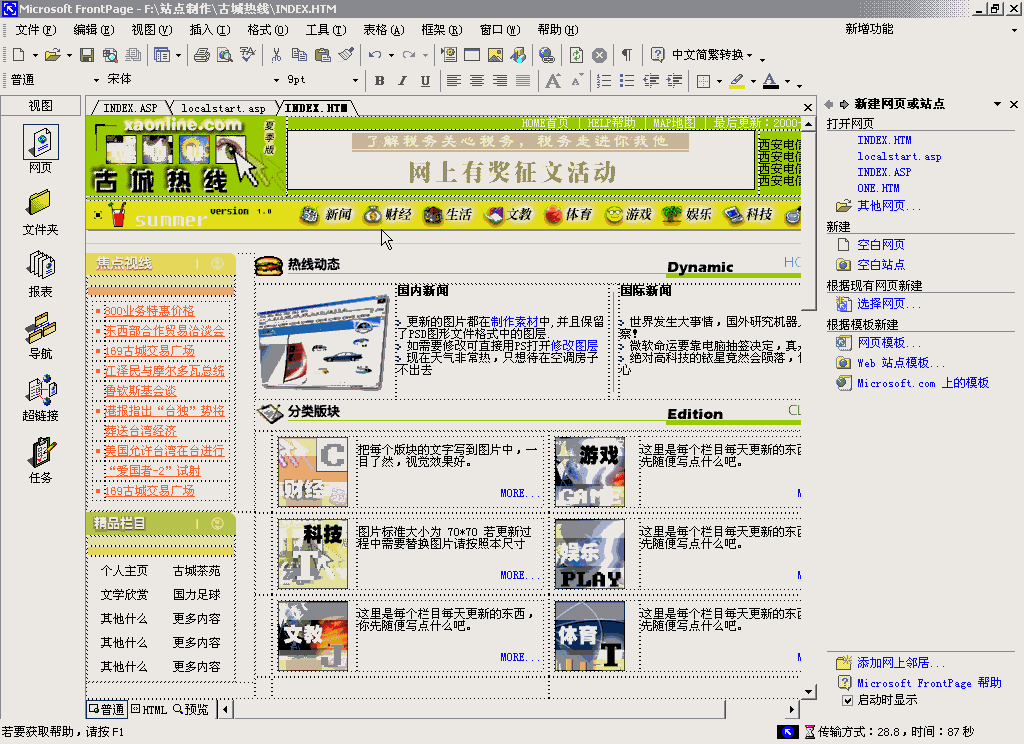Click the yellow highlight color button

coord(736,81)
